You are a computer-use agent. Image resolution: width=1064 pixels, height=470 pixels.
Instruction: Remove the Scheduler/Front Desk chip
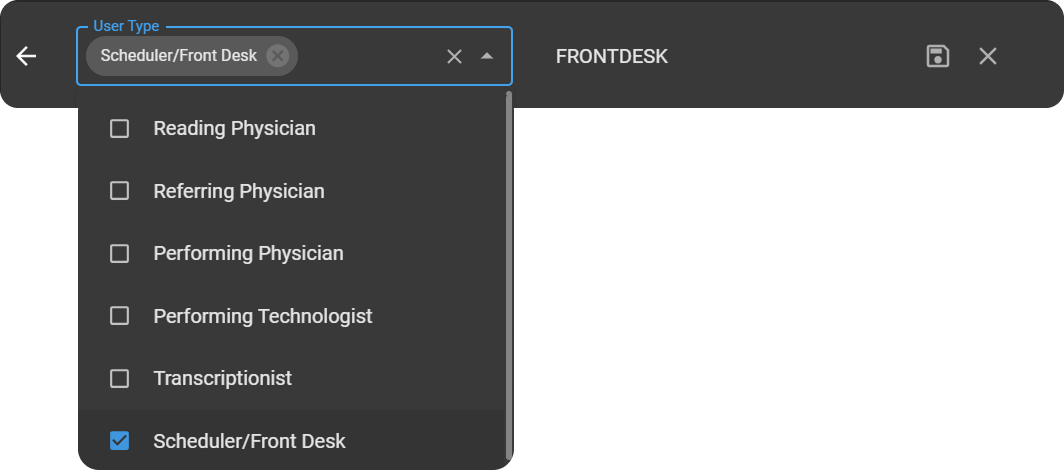pyautogui.click(x=278, y=56)
